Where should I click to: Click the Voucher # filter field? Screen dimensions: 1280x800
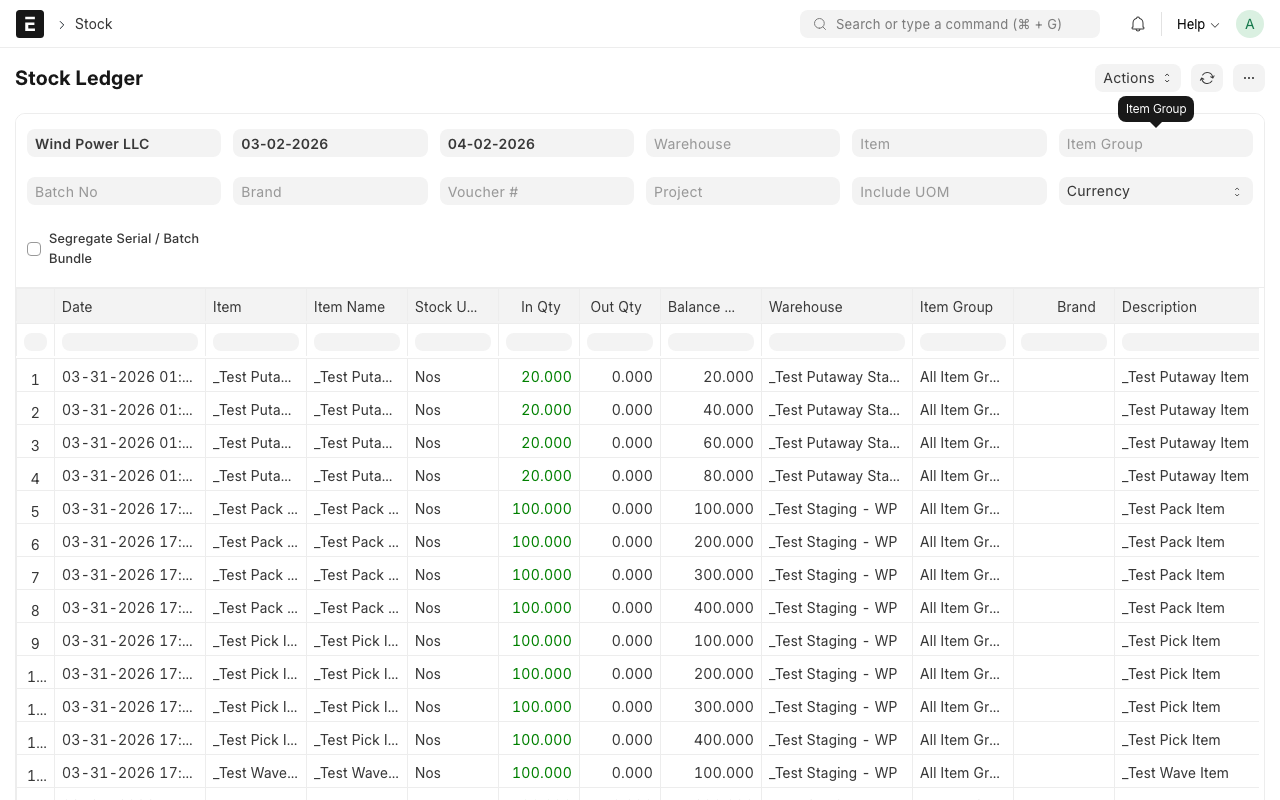[x=536, y=191]
